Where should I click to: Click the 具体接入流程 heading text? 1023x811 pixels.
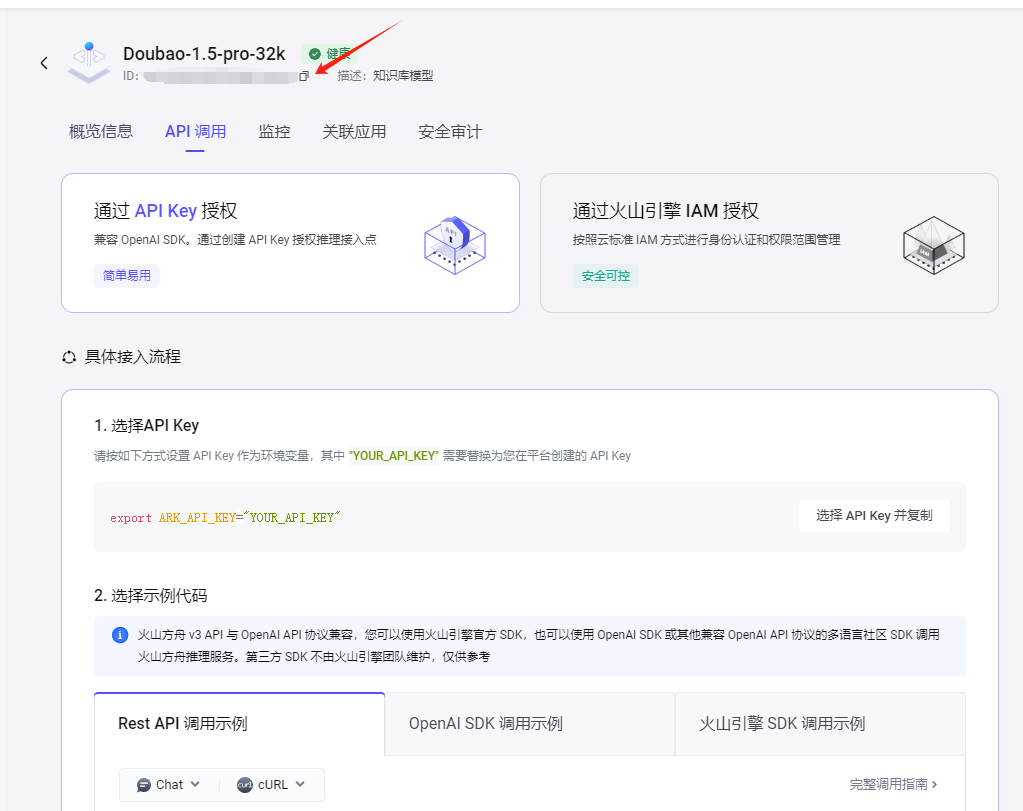[x=133, y=357]
